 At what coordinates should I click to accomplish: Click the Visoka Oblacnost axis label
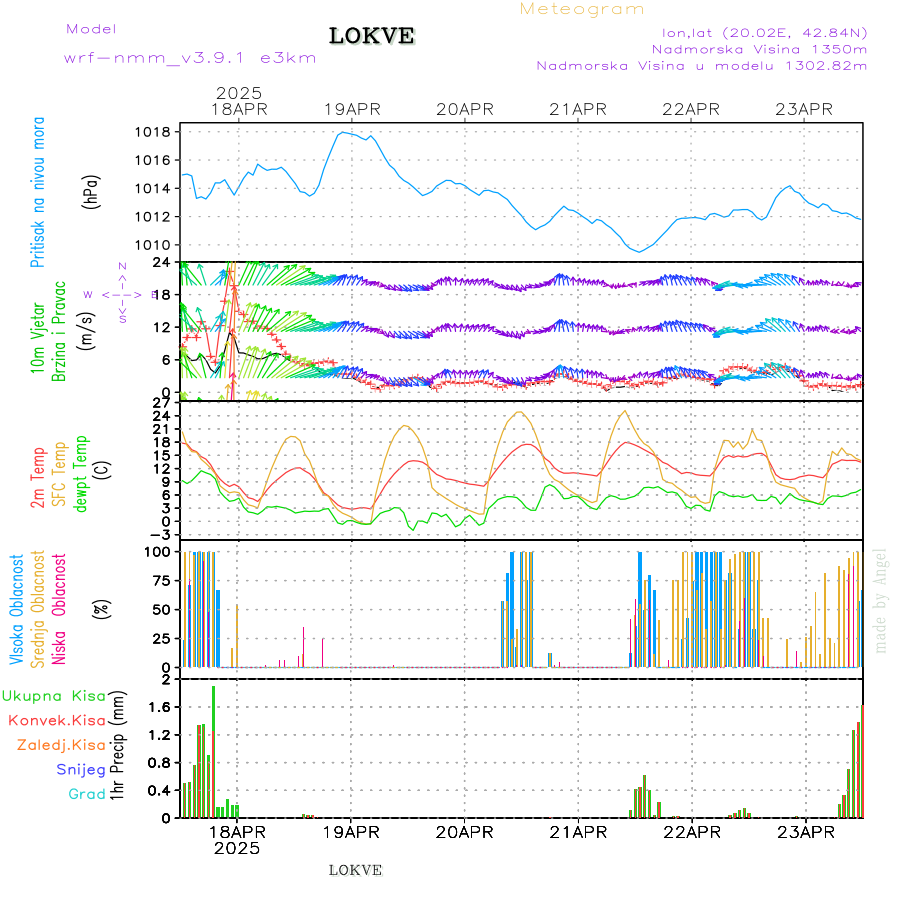coord(17,608)
